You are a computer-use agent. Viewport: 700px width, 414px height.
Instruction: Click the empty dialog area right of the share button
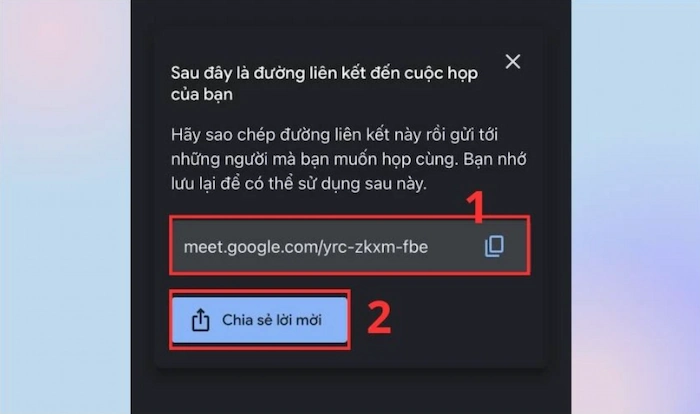click(446, 320)
